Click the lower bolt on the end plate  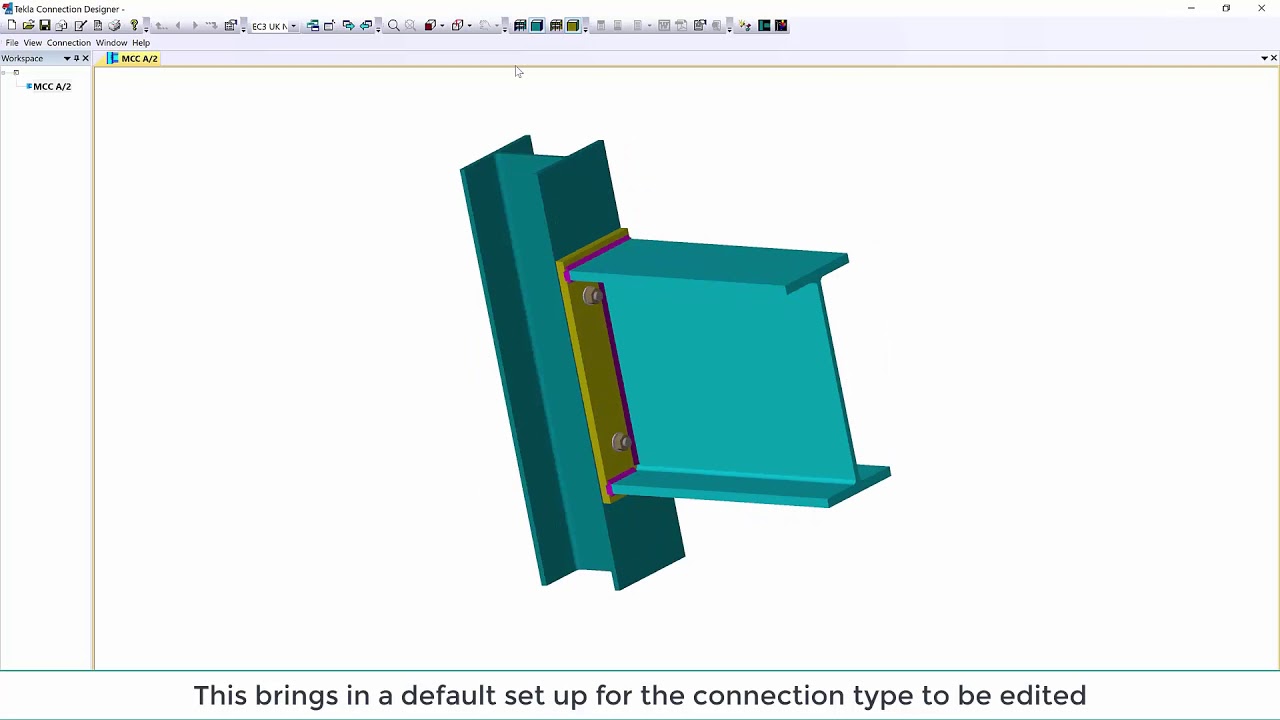621,442
